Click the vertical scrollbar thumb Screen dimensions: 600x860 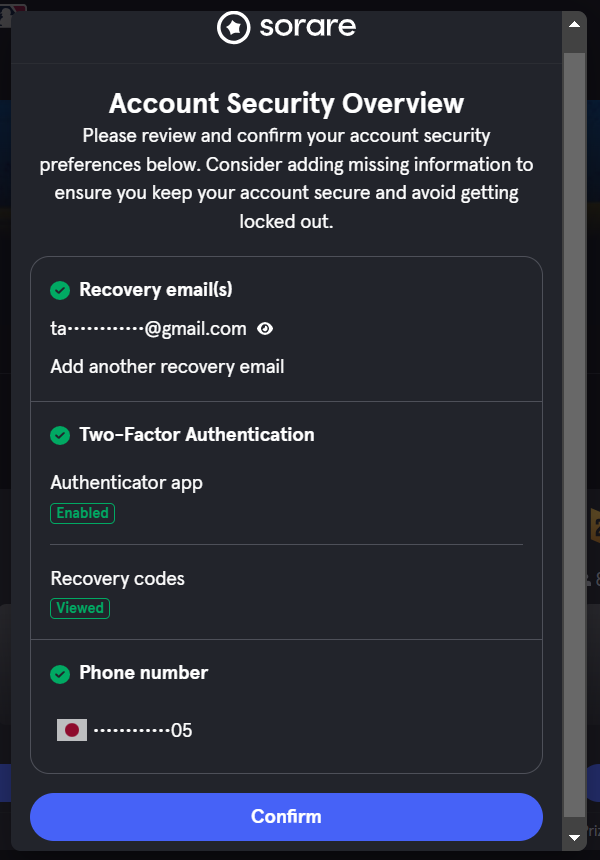tap(574, 435)
